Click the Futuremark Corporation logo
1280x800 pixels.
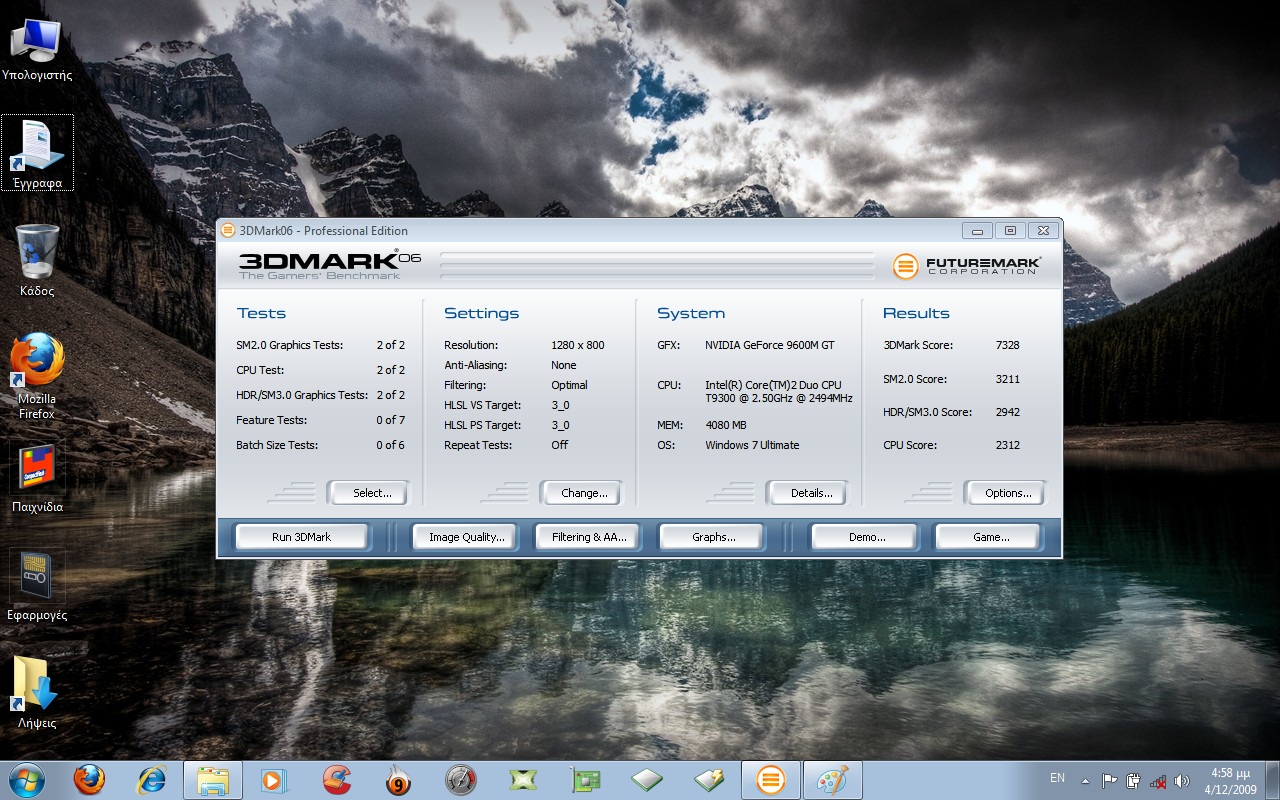click(x=967, y=266)
